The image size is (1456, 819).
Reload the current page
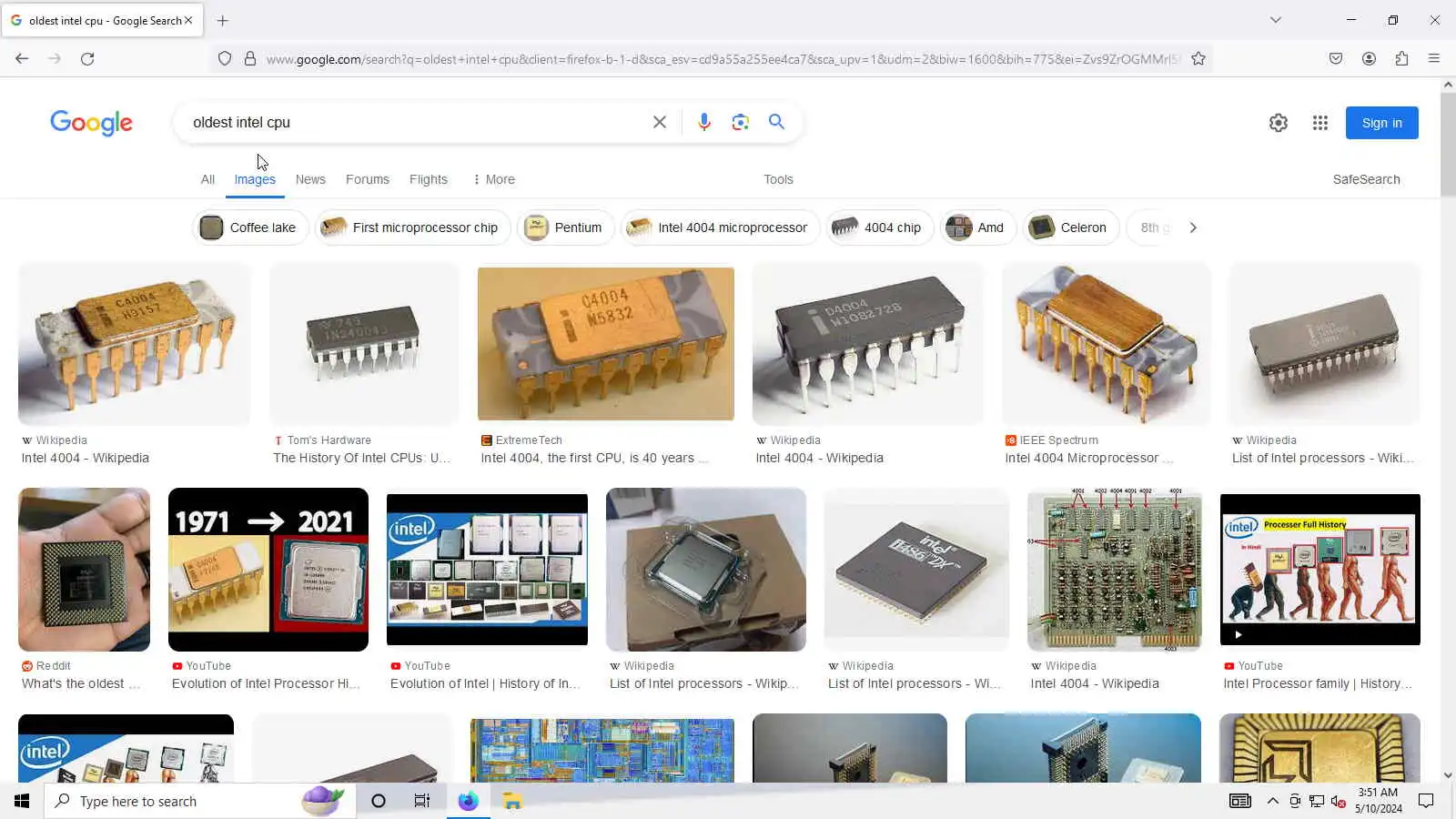pyautogui.click(x=87, y=58)
